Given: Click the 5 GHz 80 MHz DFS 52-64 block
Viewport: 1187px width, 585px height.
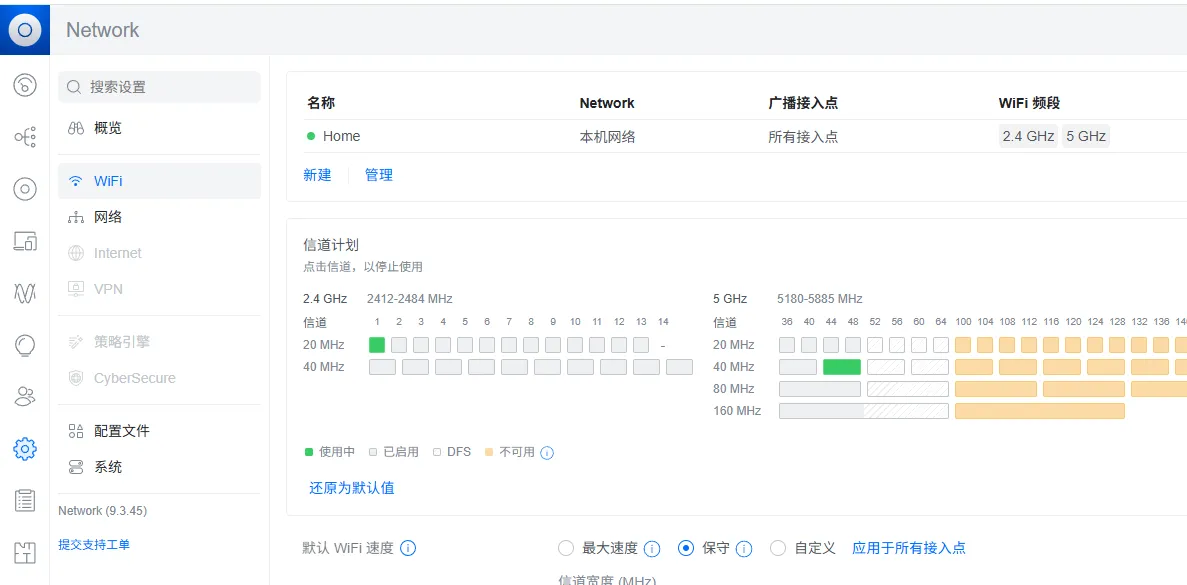Looking at the screenshot, I should 908,389.
